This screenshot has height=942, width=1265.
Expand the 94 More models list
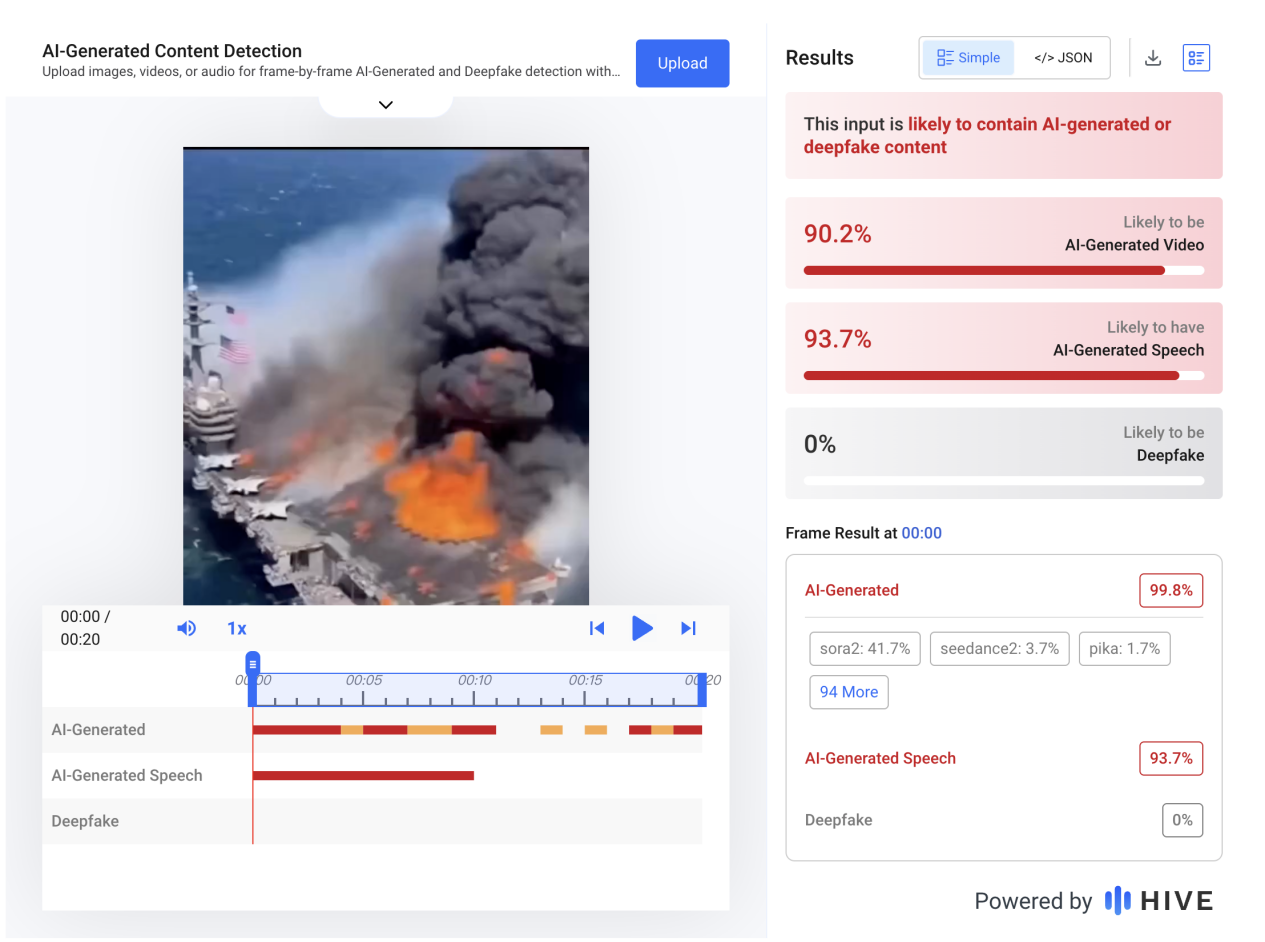coord(848,692)
